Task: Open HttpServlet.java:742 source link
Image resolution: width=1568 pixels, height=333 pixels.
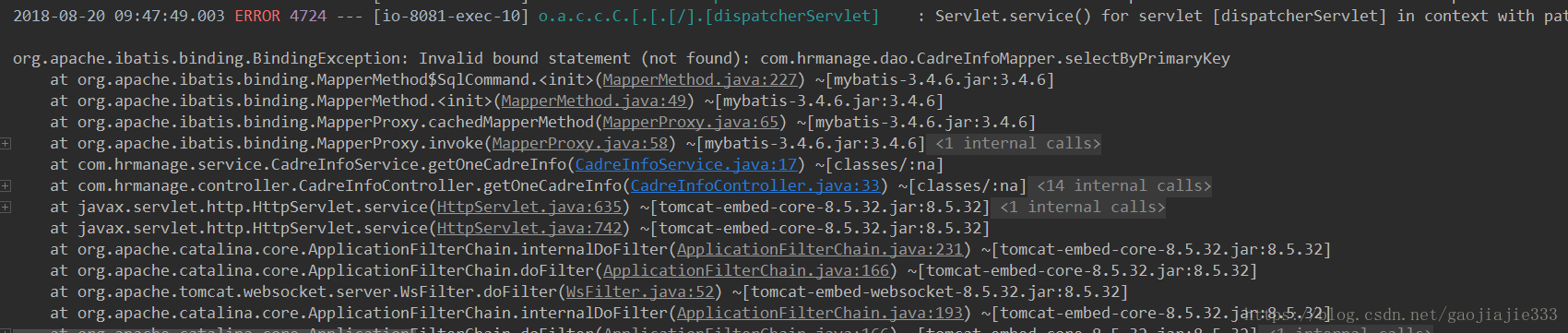Action: click(529, 229)
